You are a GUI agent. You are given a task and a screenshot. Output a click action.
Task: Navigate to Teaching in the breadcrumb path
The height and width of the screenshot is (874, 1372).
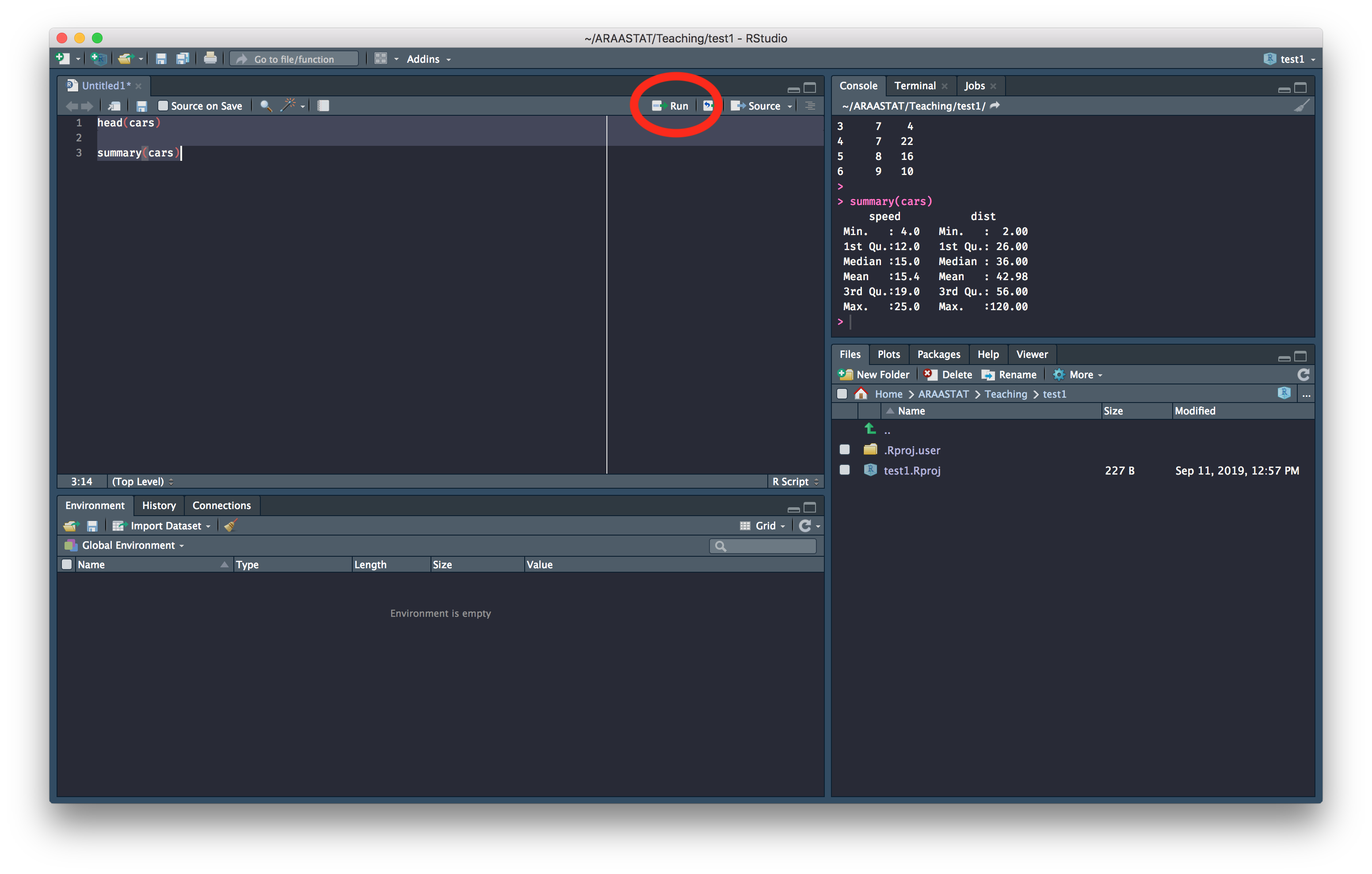[1005, 394]
